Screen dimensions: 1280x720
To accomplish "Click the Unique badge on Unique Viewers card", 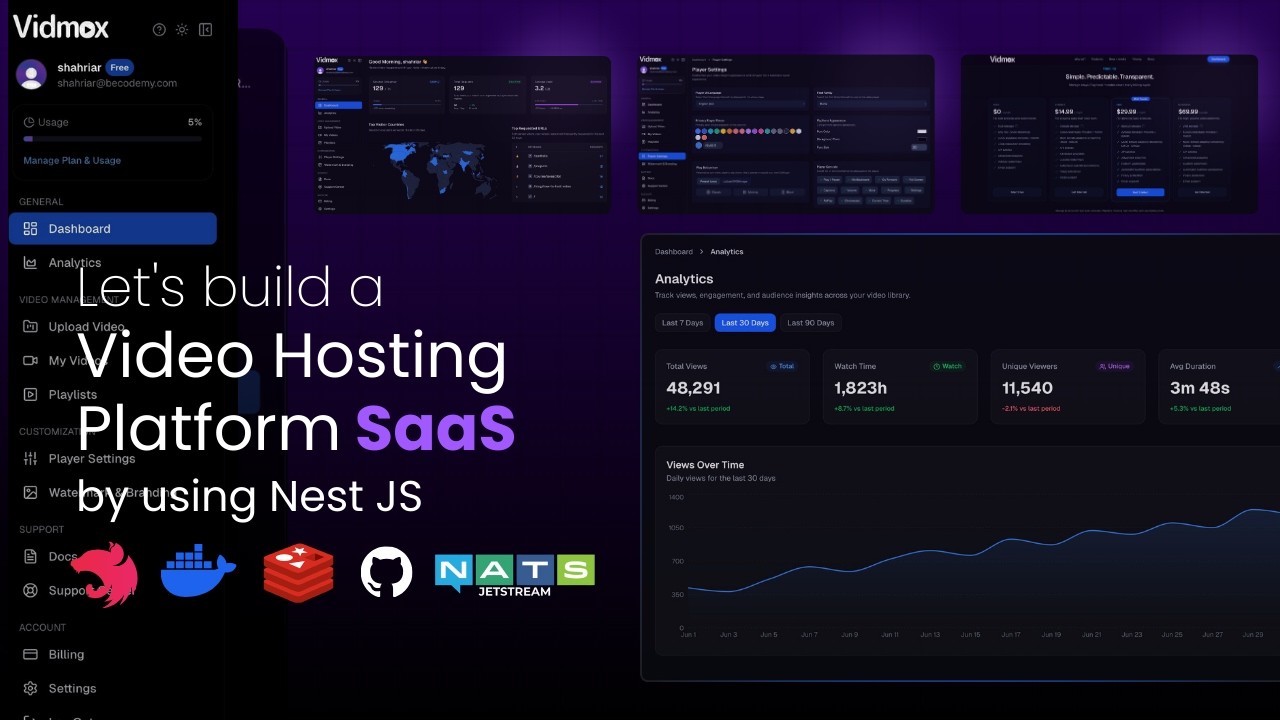I will [1115, 366].
